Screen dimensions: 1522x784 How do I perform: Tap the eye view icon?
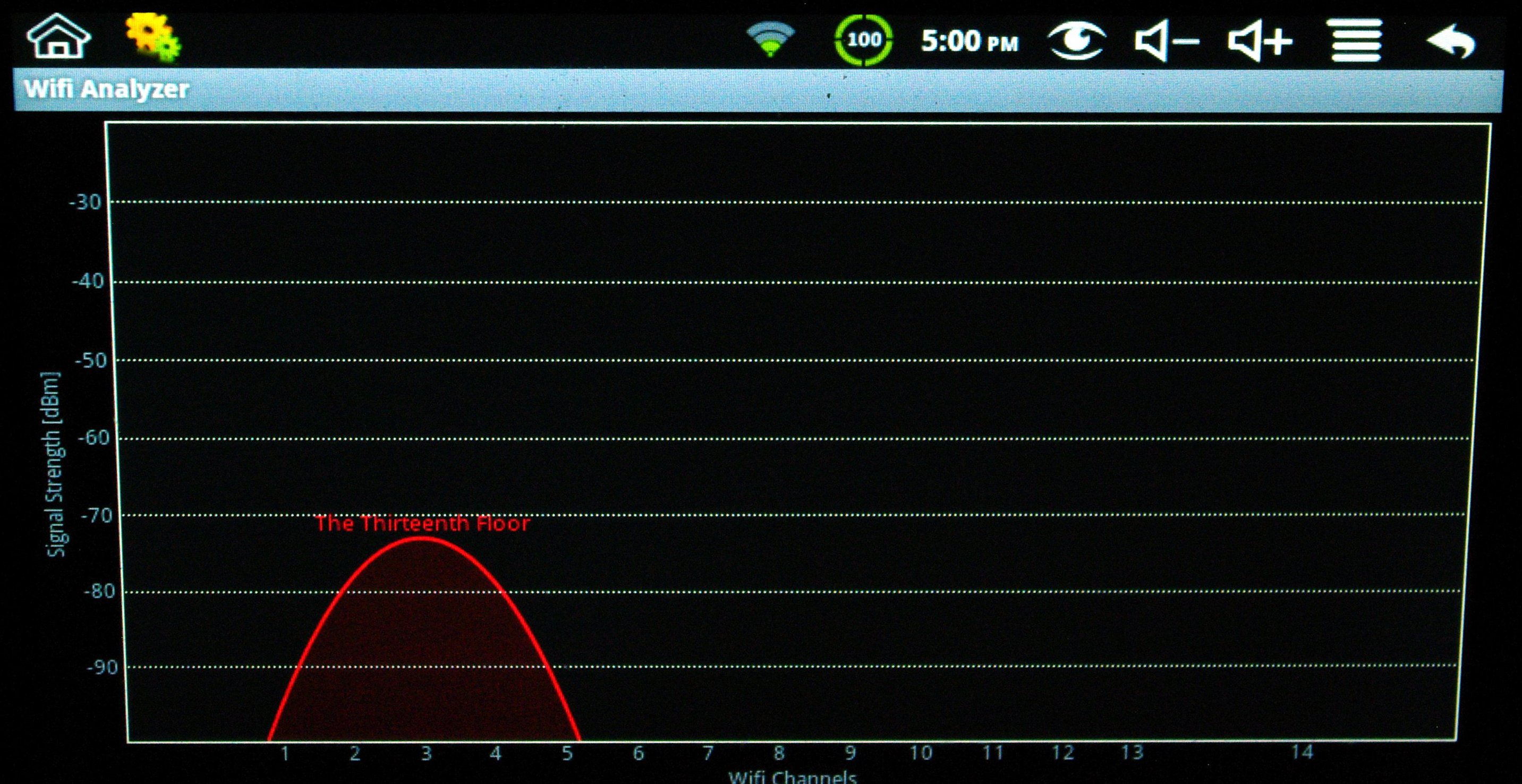pyautogui.click(x=1076, y=41)
